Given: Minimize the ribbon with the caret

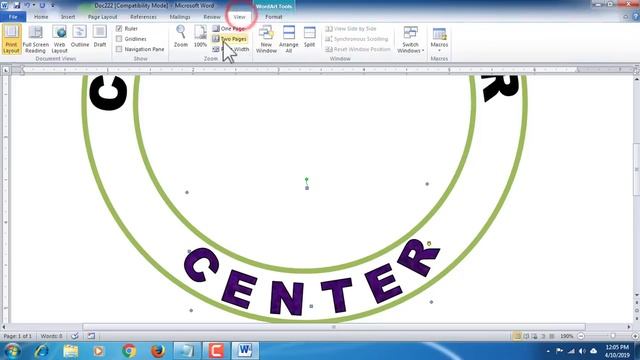Looking at the screenshot, I should click(626, 17).
